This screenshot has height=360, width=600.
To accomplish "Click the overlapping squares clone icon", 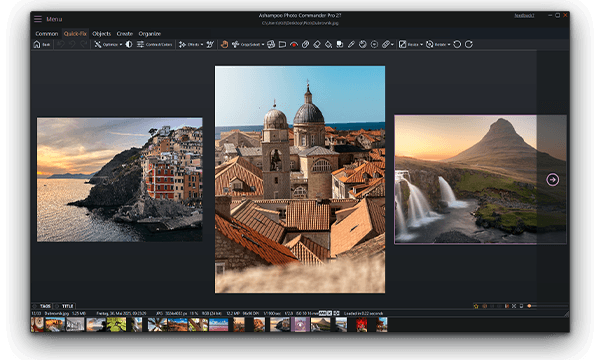I will [340, 44].
